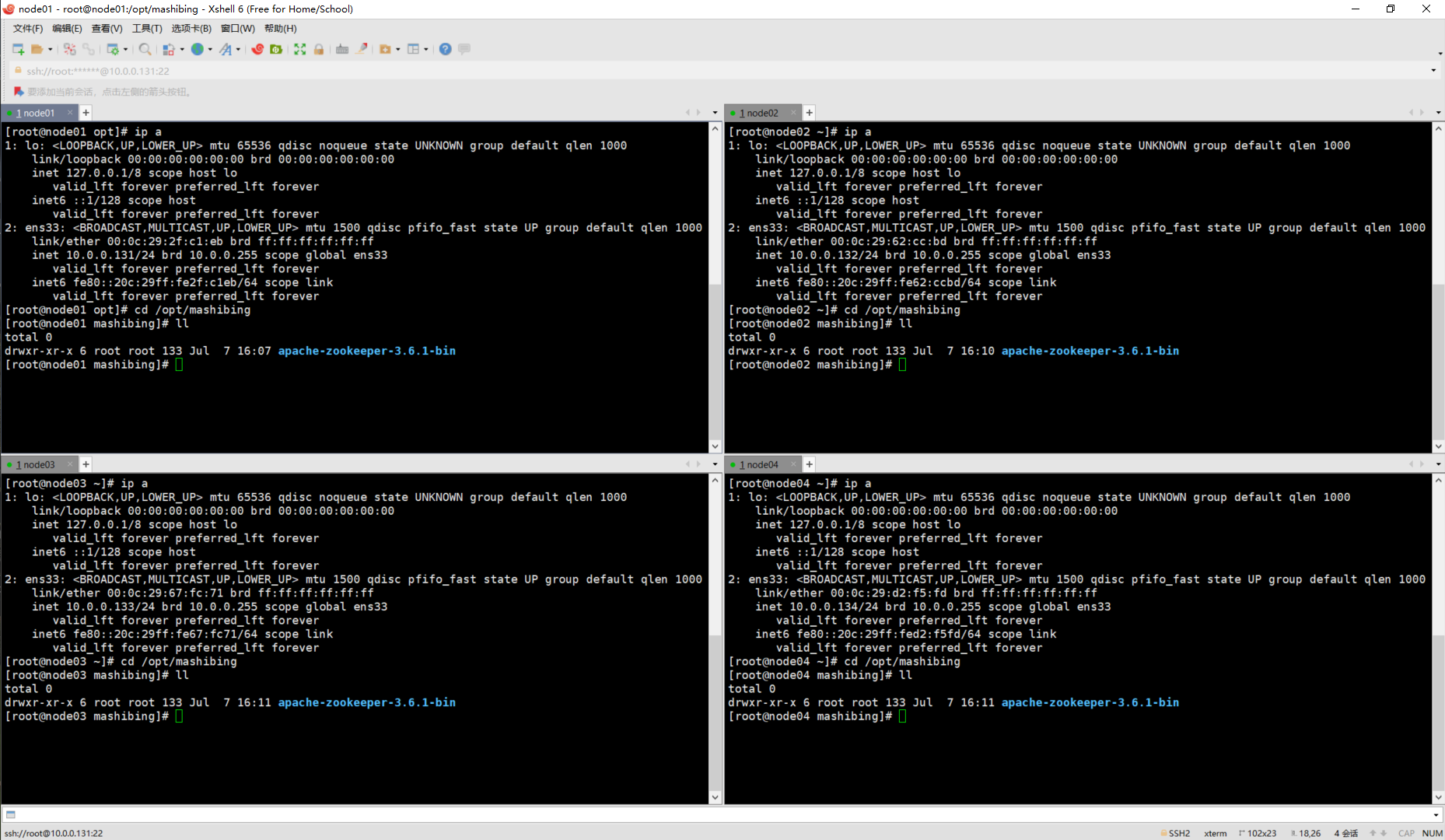Click the lock screen icon
The width and height of the screenshot is (1445, 840).
pos(319,49)
